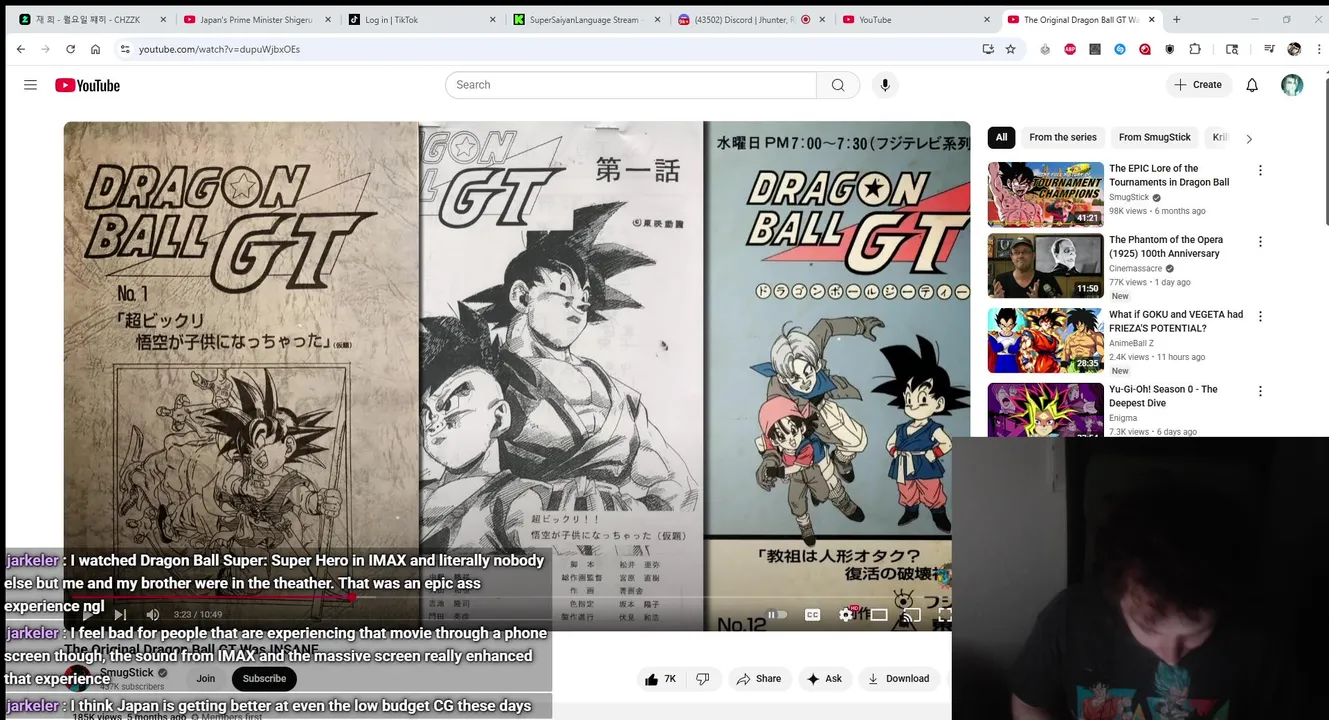This screenshot has height=720, width=1329.
Task: Cast the video to a TV
Action: point(911,614)
